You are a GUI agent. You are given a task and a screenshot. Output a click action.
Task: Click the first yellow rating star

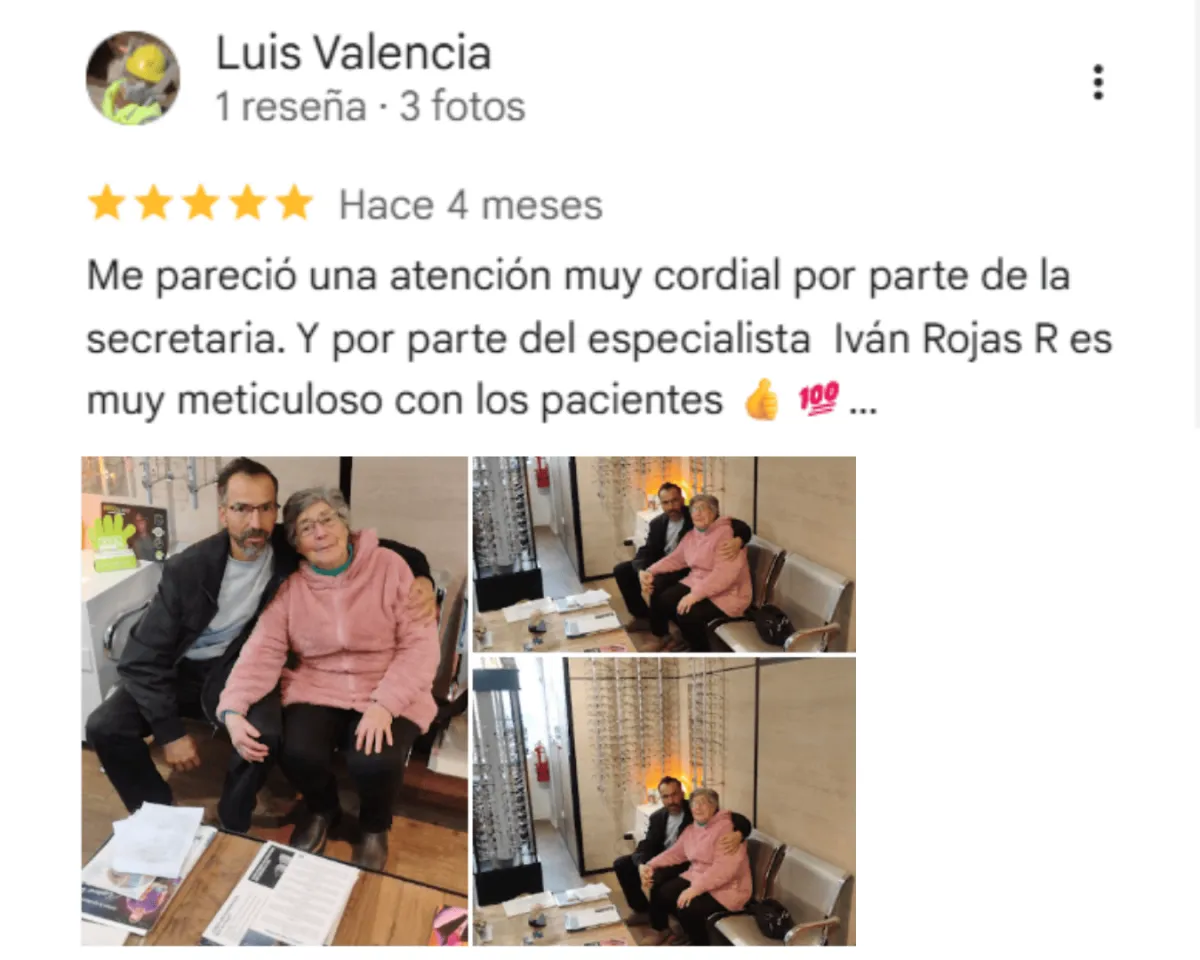tap(106, 203)
